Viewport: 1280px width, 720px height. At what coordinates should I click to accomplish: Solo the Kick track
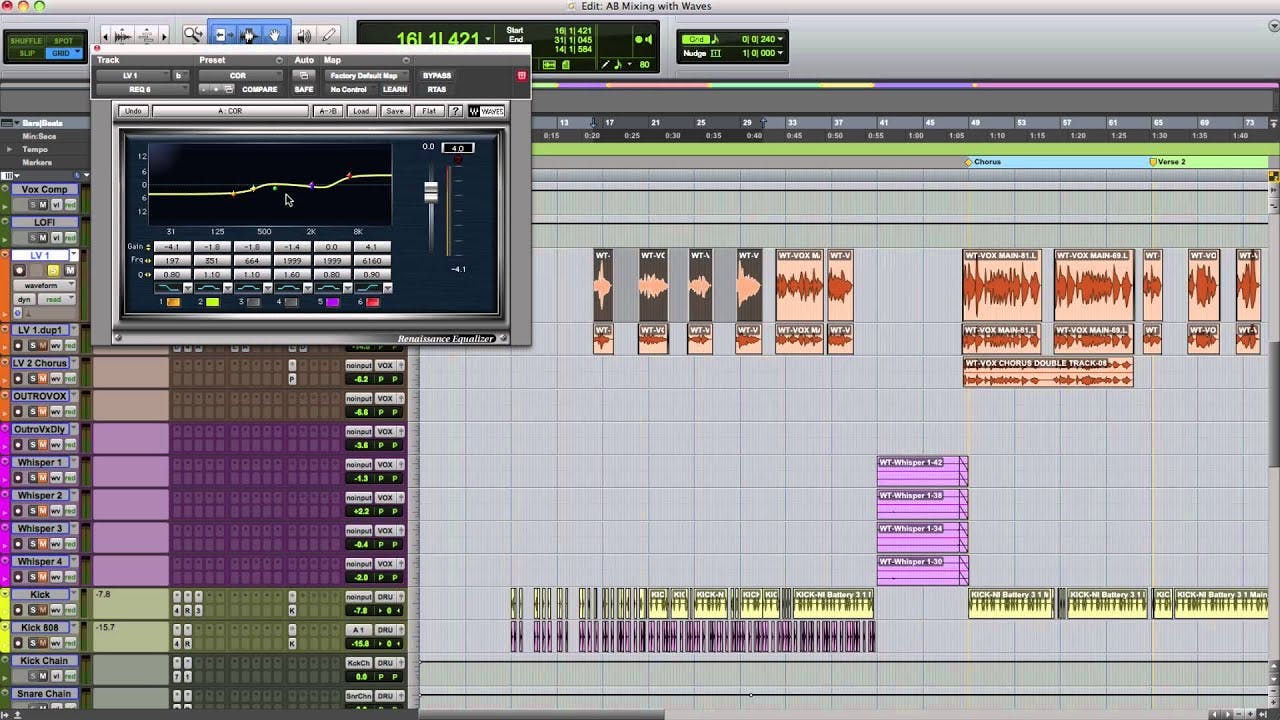(32, 609)
